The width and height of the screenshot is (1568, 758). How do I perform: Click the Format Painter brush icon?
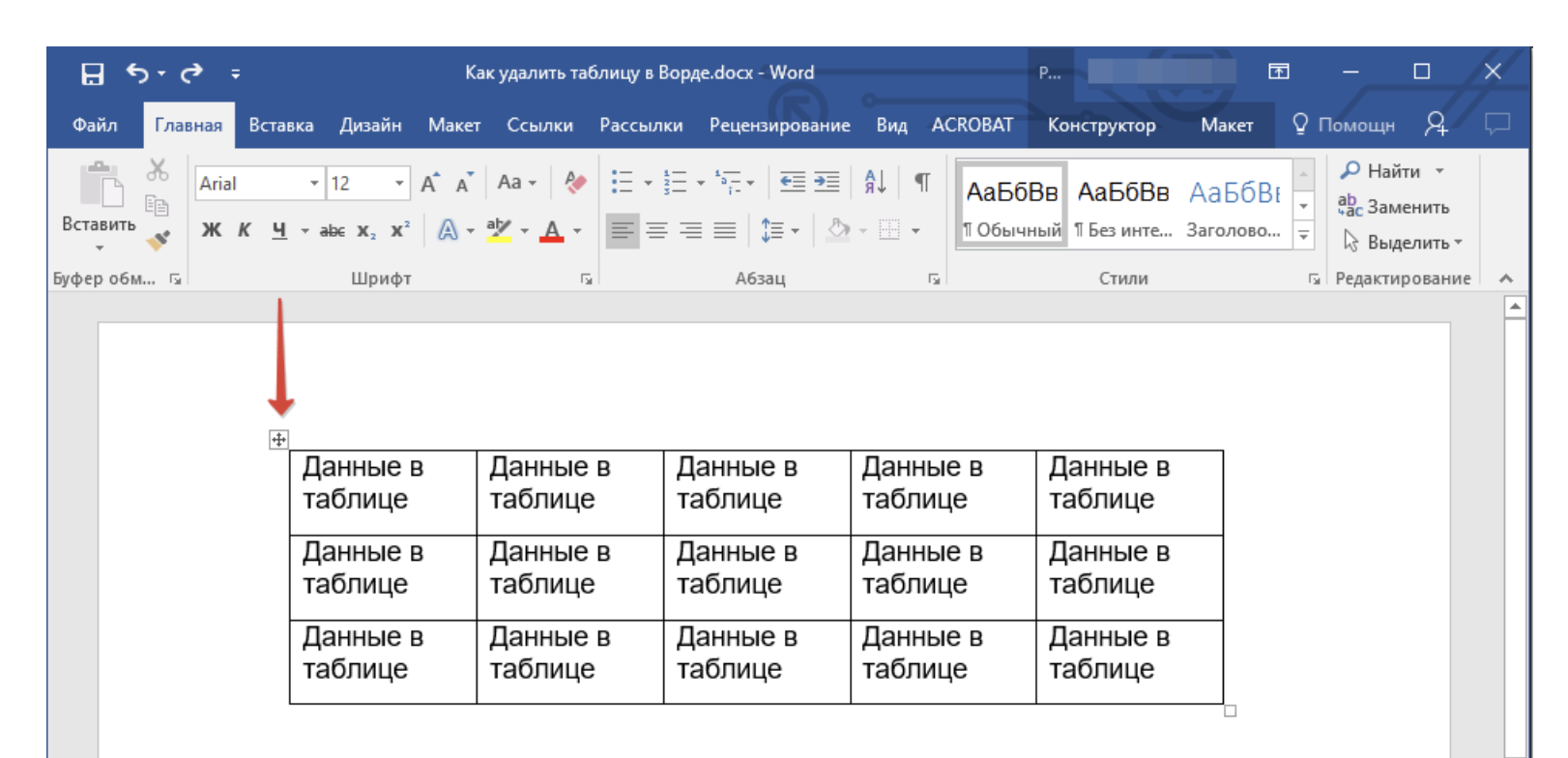coord(158,239)
